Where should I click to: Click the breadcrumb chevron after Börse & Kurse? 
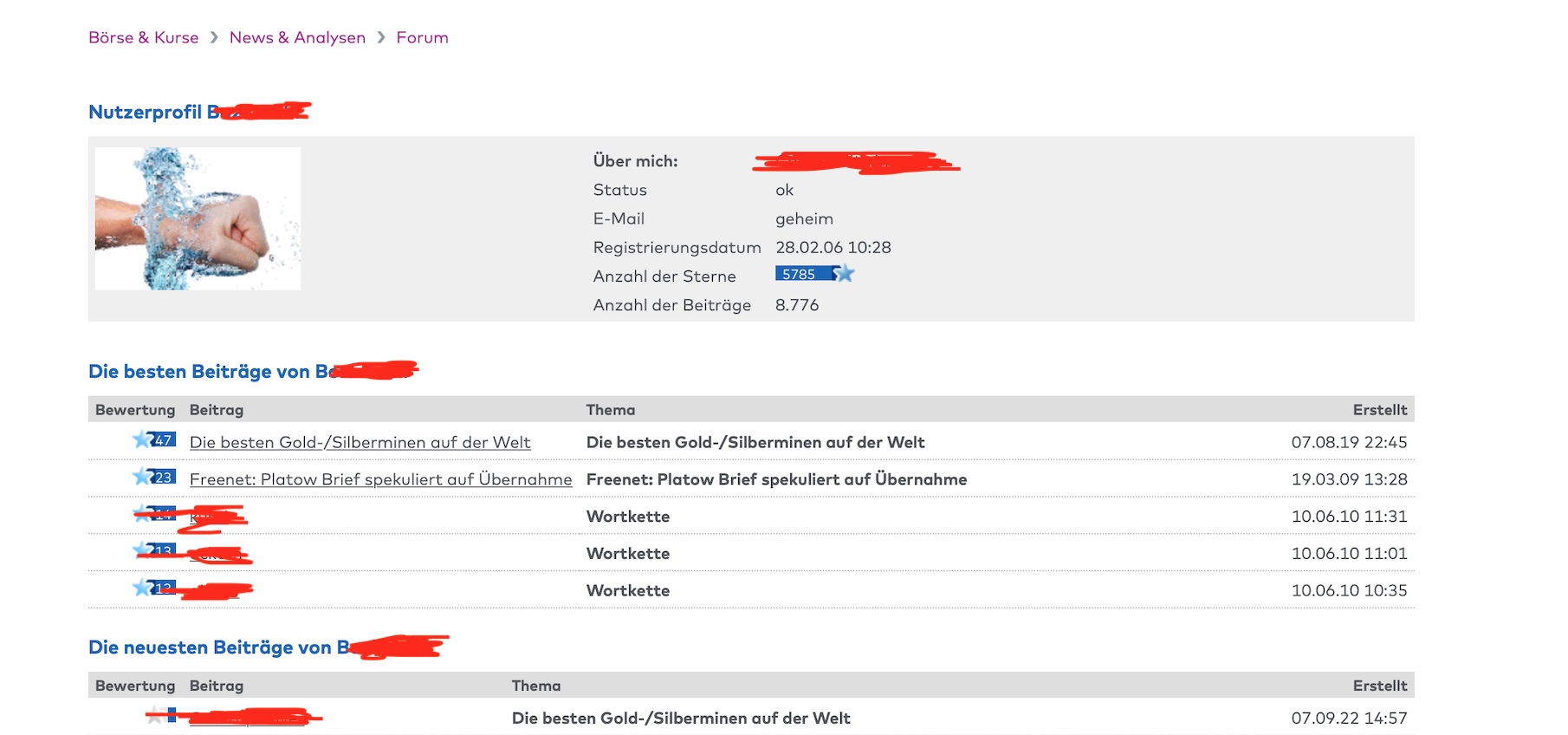214,37
